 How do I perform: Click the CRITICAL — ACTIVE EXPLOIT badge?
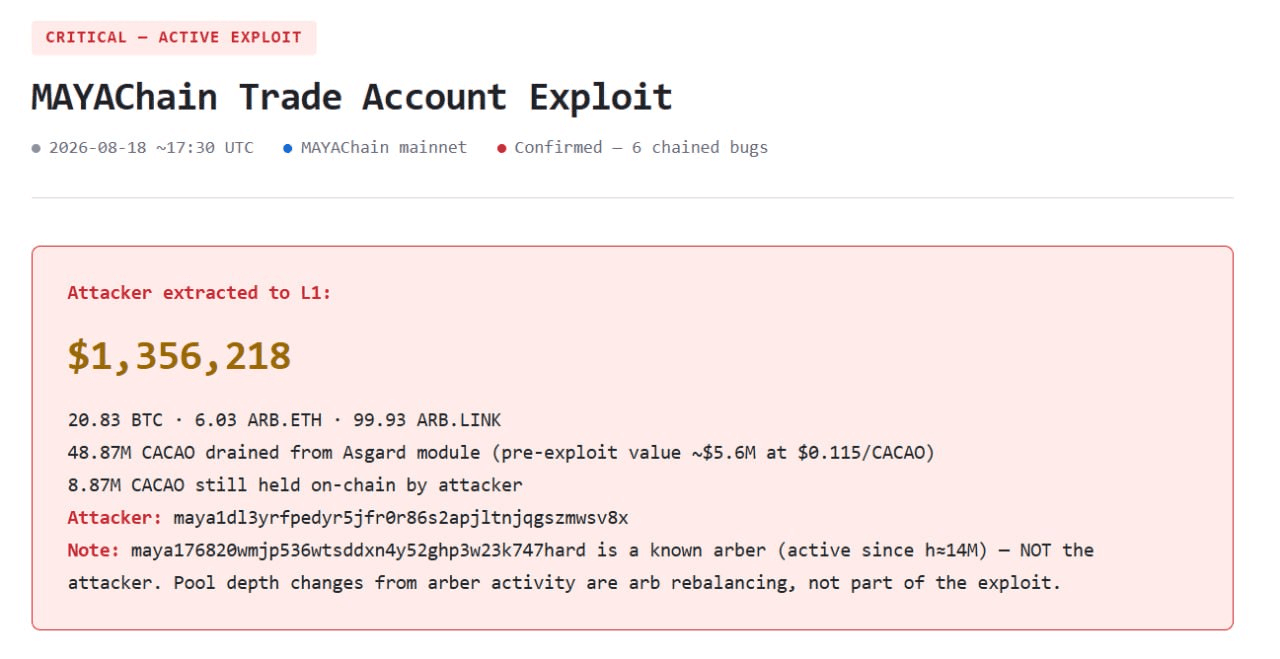click(x=174, y=38)
